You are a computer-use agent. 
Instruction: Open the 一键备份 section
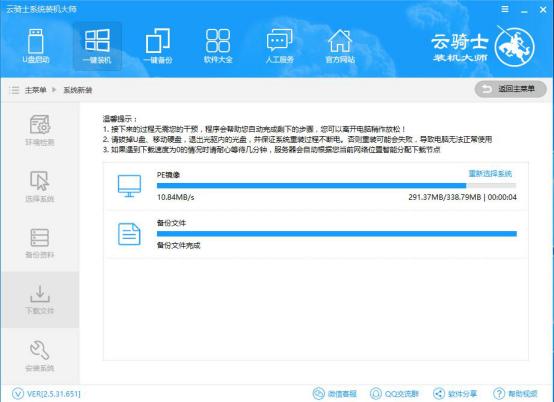158,46
